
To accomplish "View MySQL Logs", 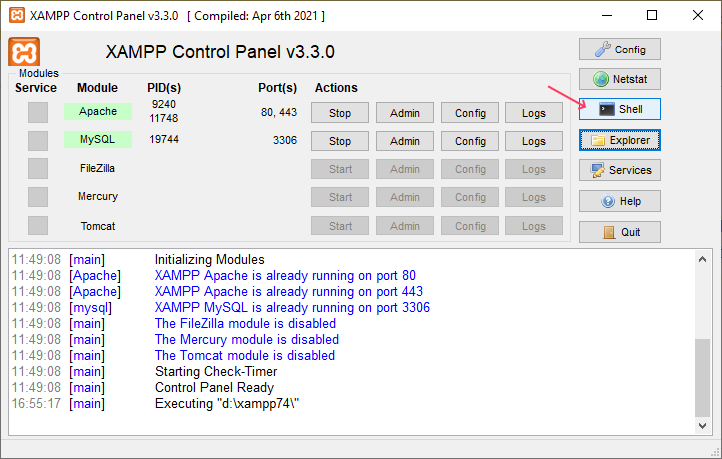I will pyautogui.click(x=534, y=141).
